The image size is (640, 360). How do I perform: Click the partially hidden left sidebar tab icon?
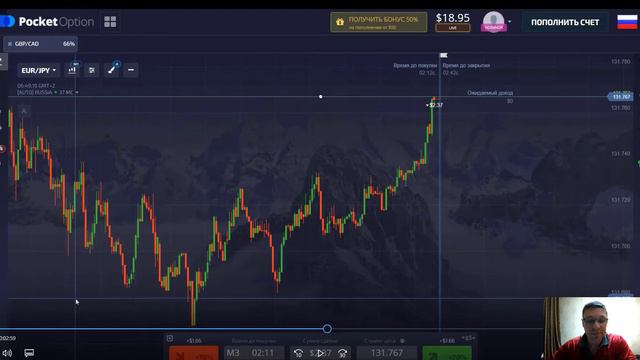(3, 62)
